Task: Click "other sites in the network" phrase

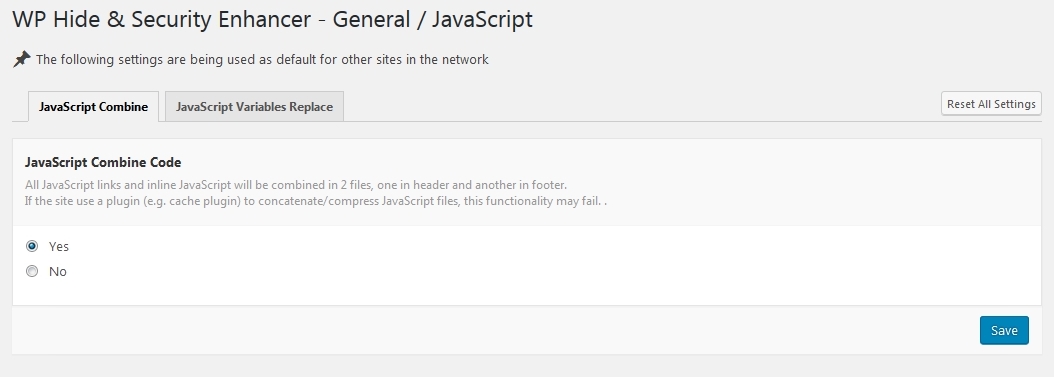Action: (x=415, y=59)
